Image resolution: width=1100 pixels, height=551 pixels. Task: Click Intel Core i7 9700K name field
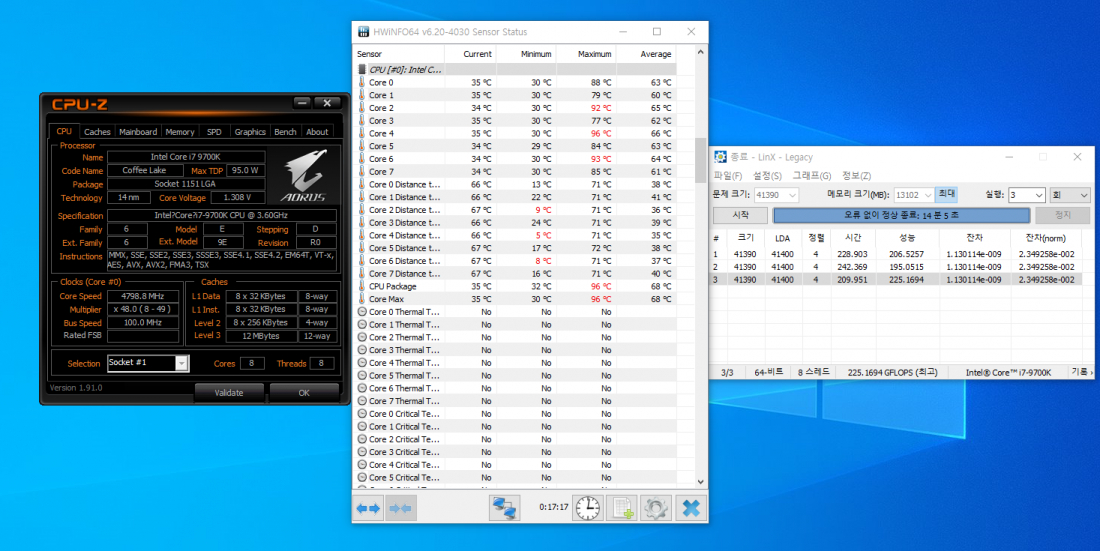pyautogui.click(x=186, y=157)
